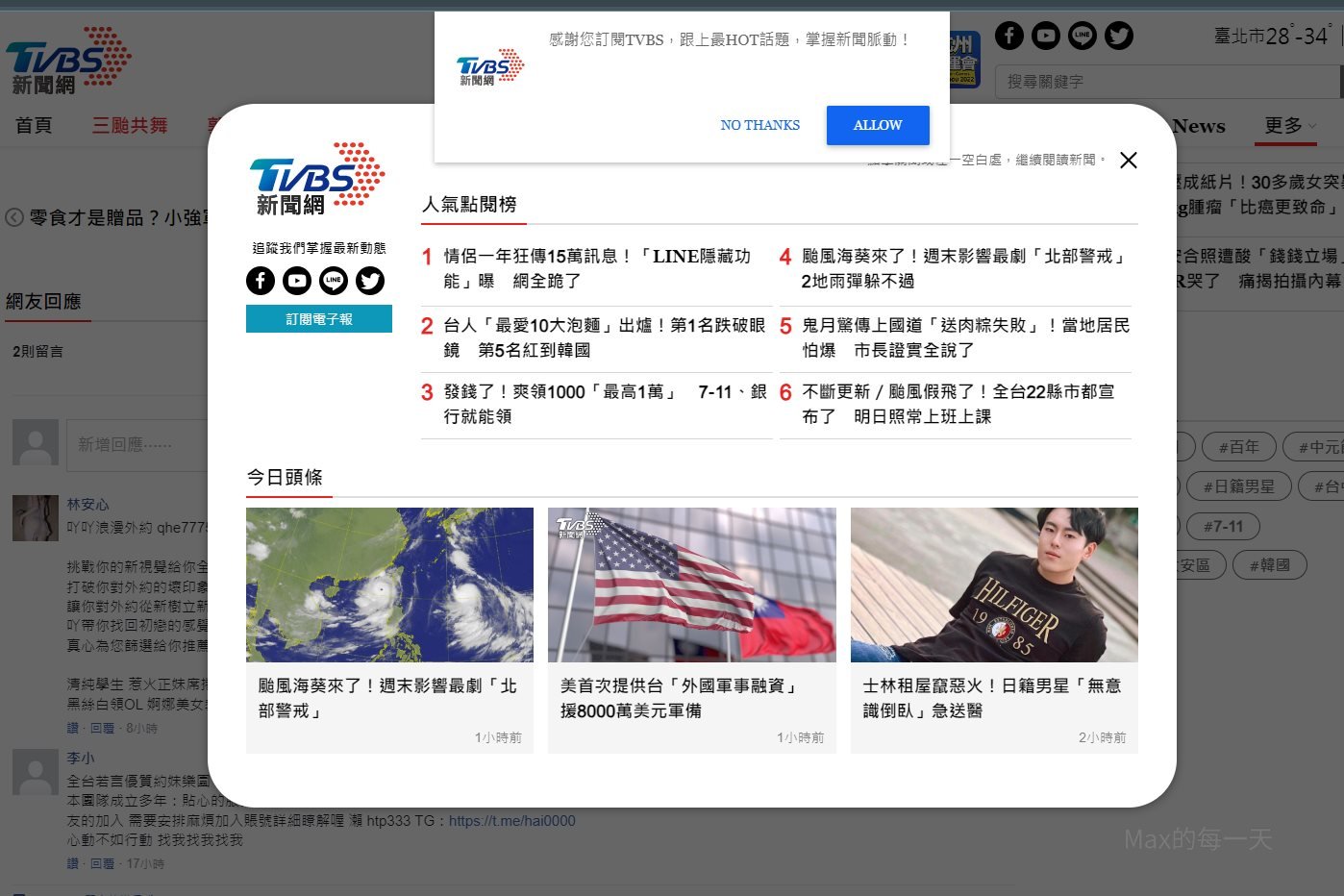The image size is (1344, 896).
Task: Click the YouTube icon in the site header
Action: 1046,36
